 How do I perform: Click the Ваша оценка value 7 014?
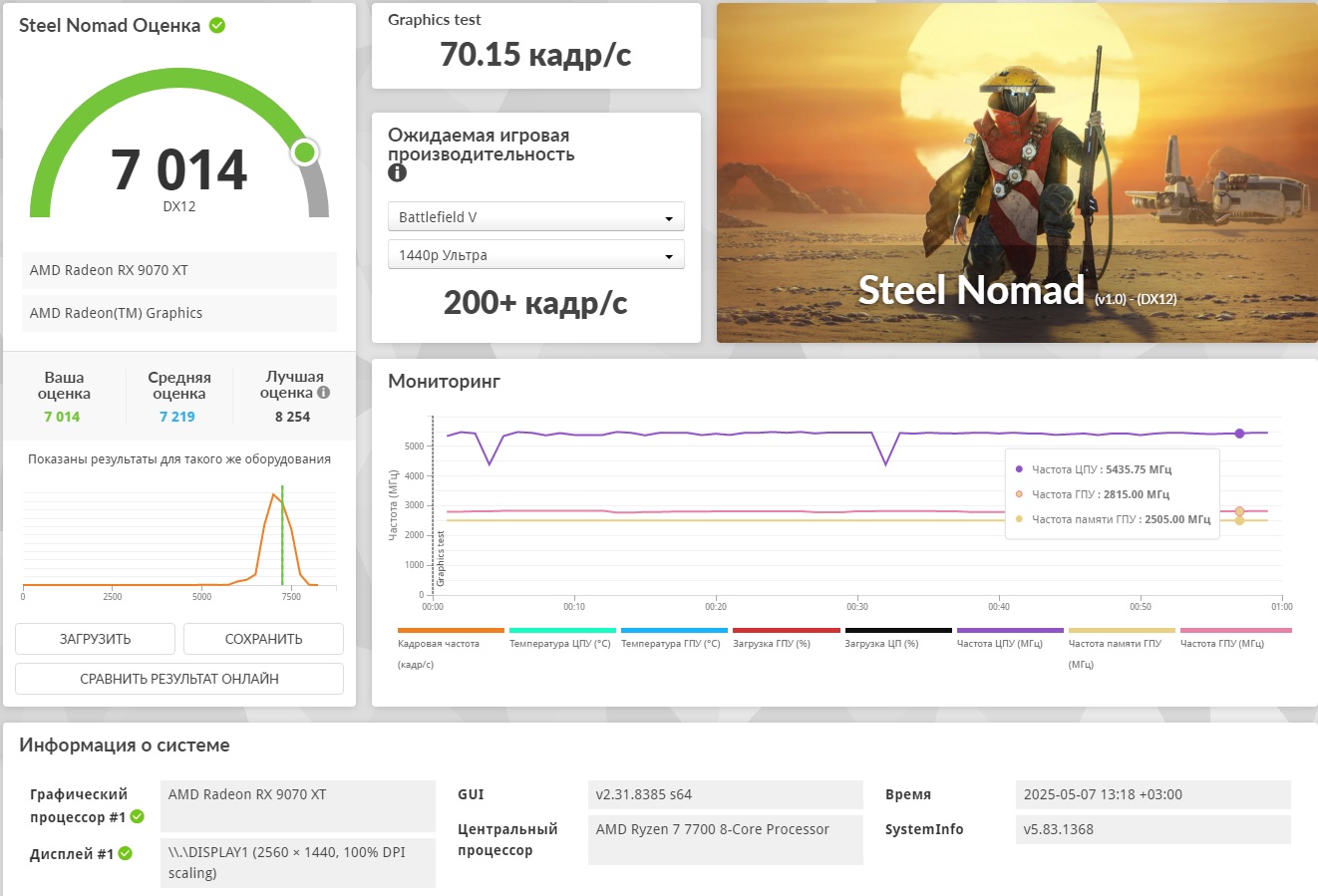tap(62, 417)
